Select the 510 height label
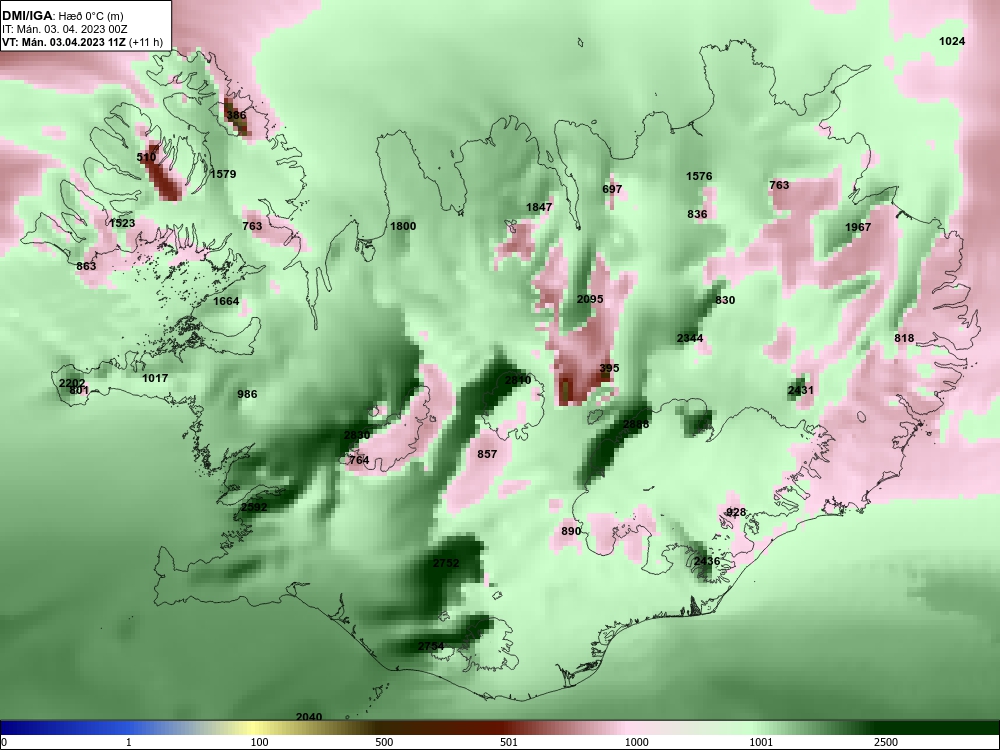The height and width of the screenshot is (750, 1000). (146, 157)
